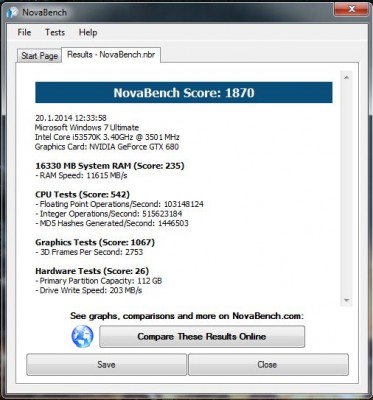The height and width of the screenshot is (400, 373).
Task: Click Primary Partition Capacity: 112 GB
Action: [98, 281]
